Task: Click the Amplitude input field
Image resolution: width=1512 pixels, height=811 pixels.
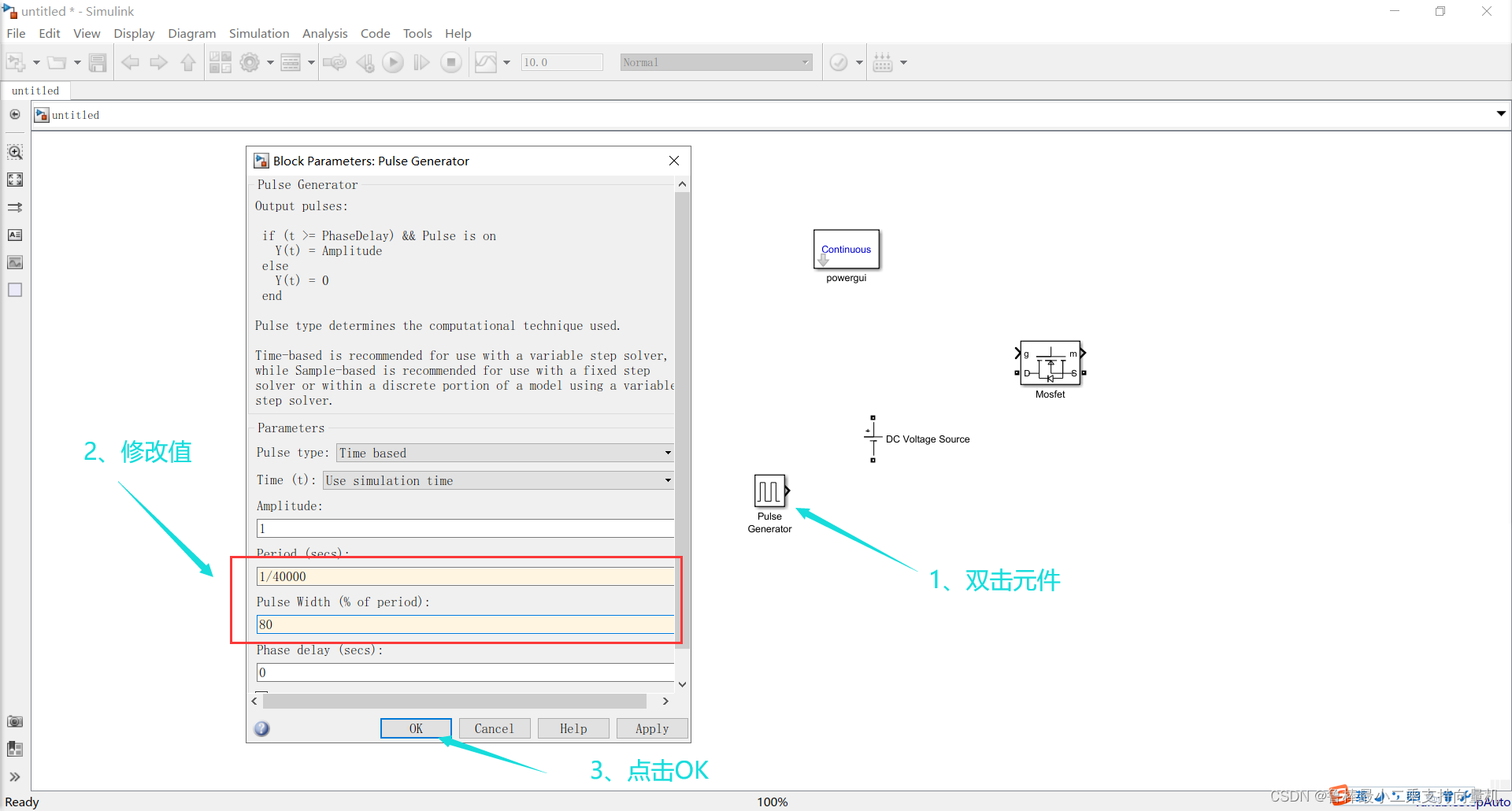Action: coord(465,528)
